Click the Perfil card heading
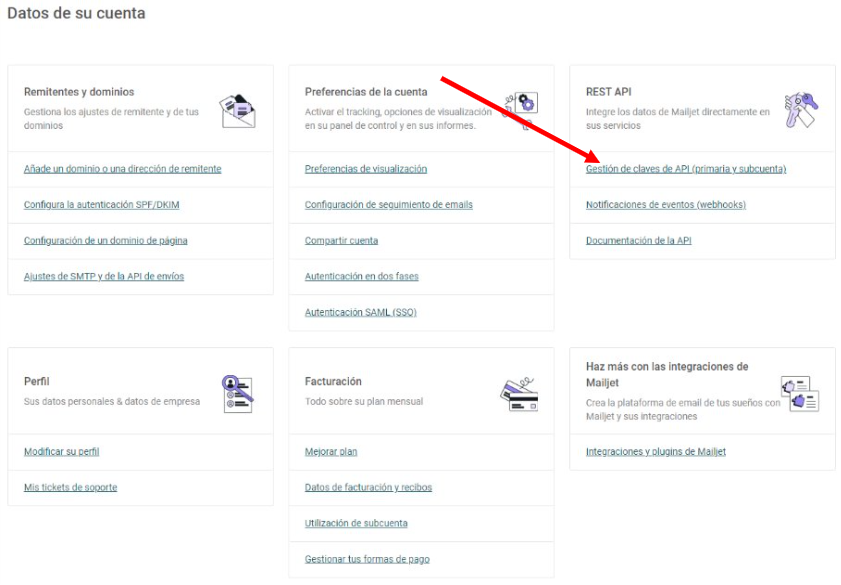The width and height of the screenshot is (841, 585). [36, 382]
